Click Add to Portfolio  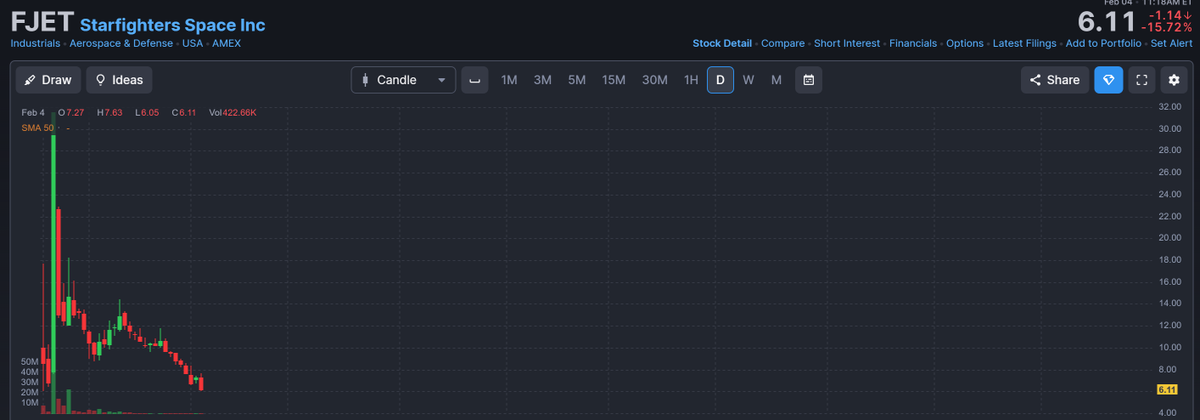[1103, 44]
